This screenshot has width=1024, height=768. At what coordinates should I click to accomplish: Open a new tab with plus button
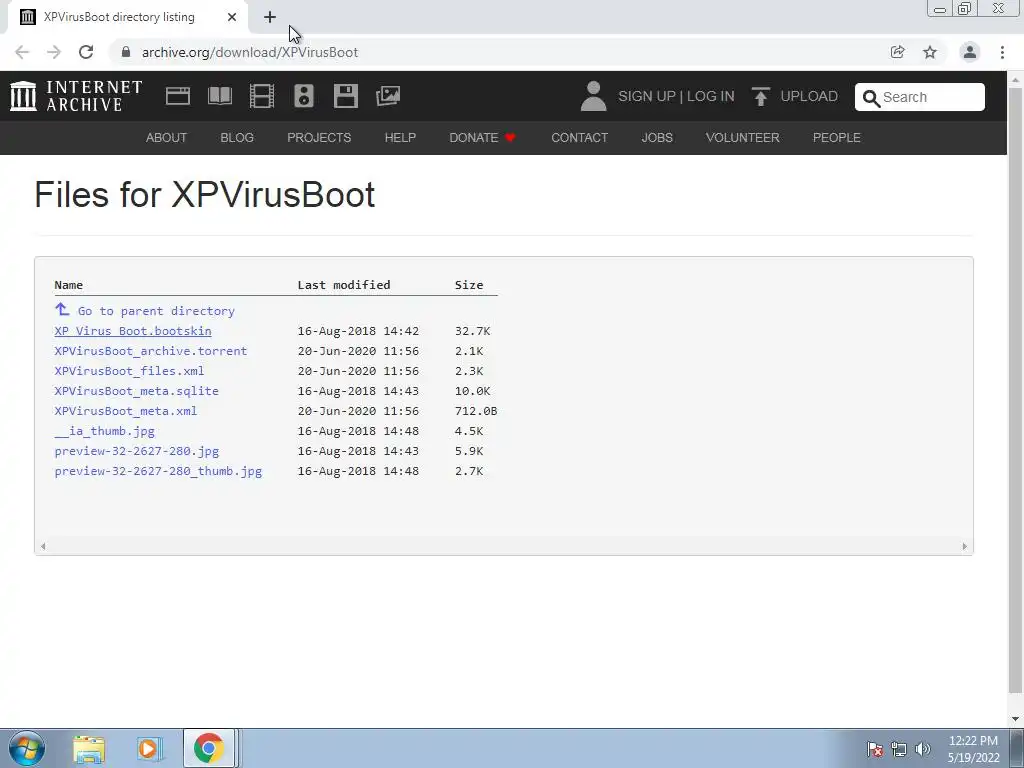click(x=270, y=17)
